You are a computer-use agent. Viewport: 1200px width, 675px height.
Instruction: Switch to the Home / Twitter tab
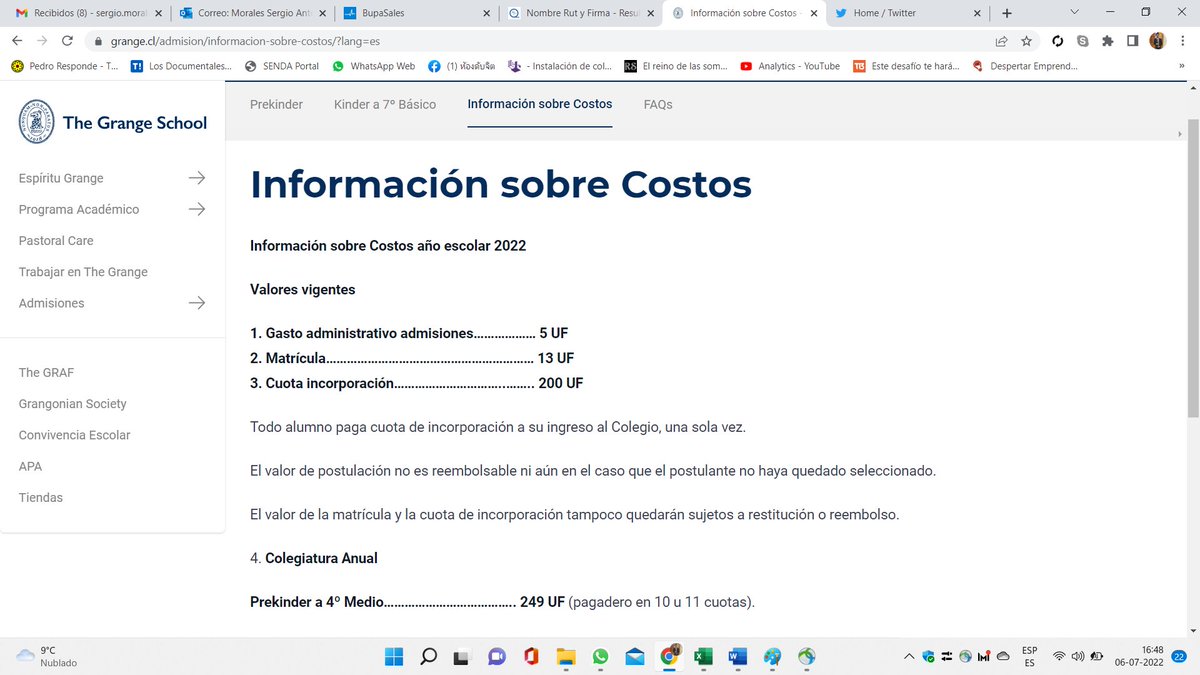907,13
